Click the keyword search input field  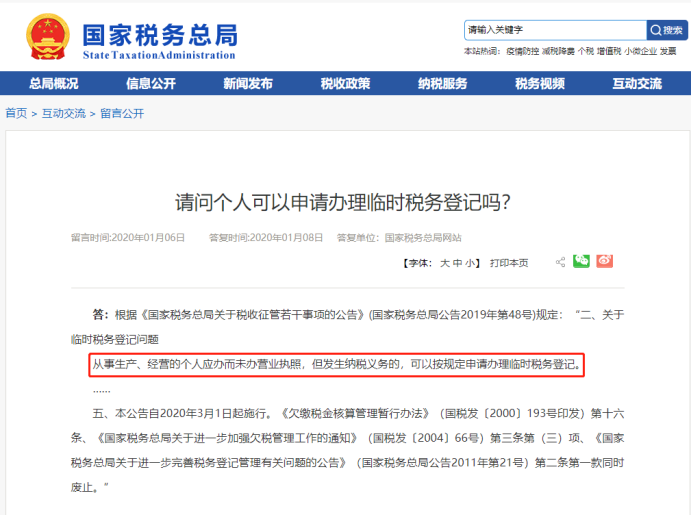click(x=555, y=30)
